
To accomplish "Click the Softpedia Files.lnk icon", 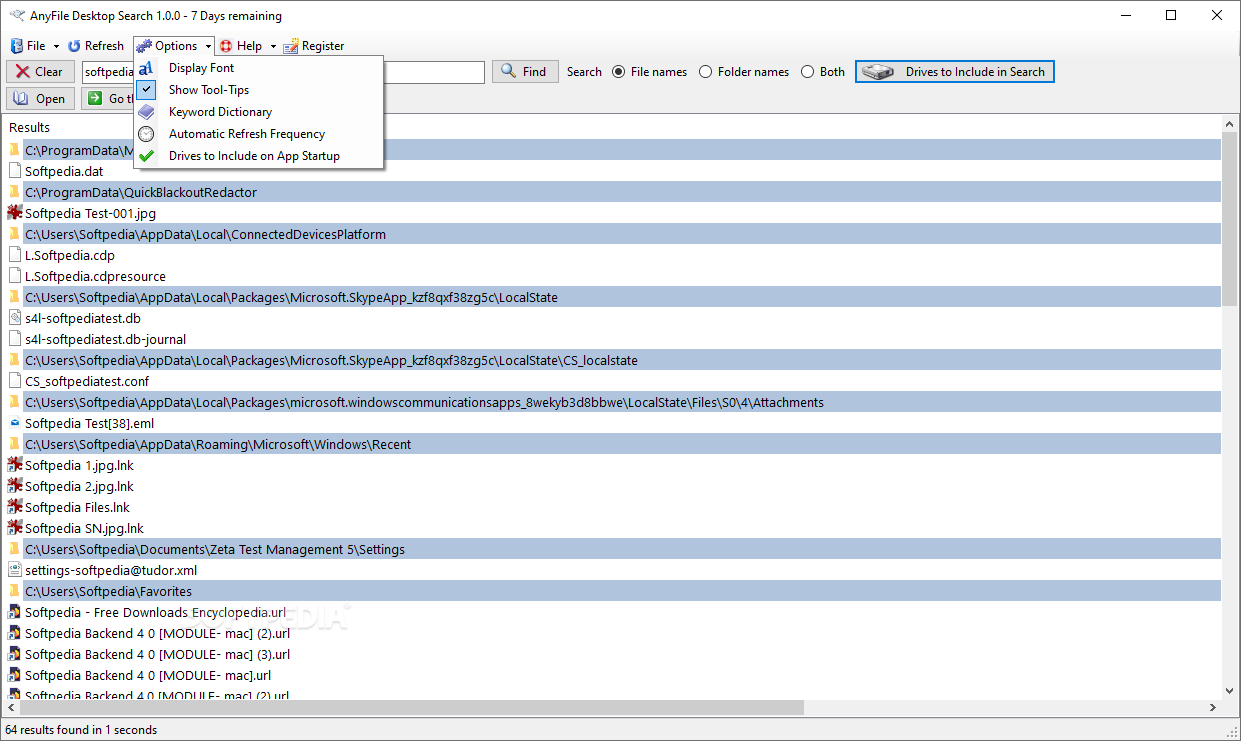I will 15,507.
